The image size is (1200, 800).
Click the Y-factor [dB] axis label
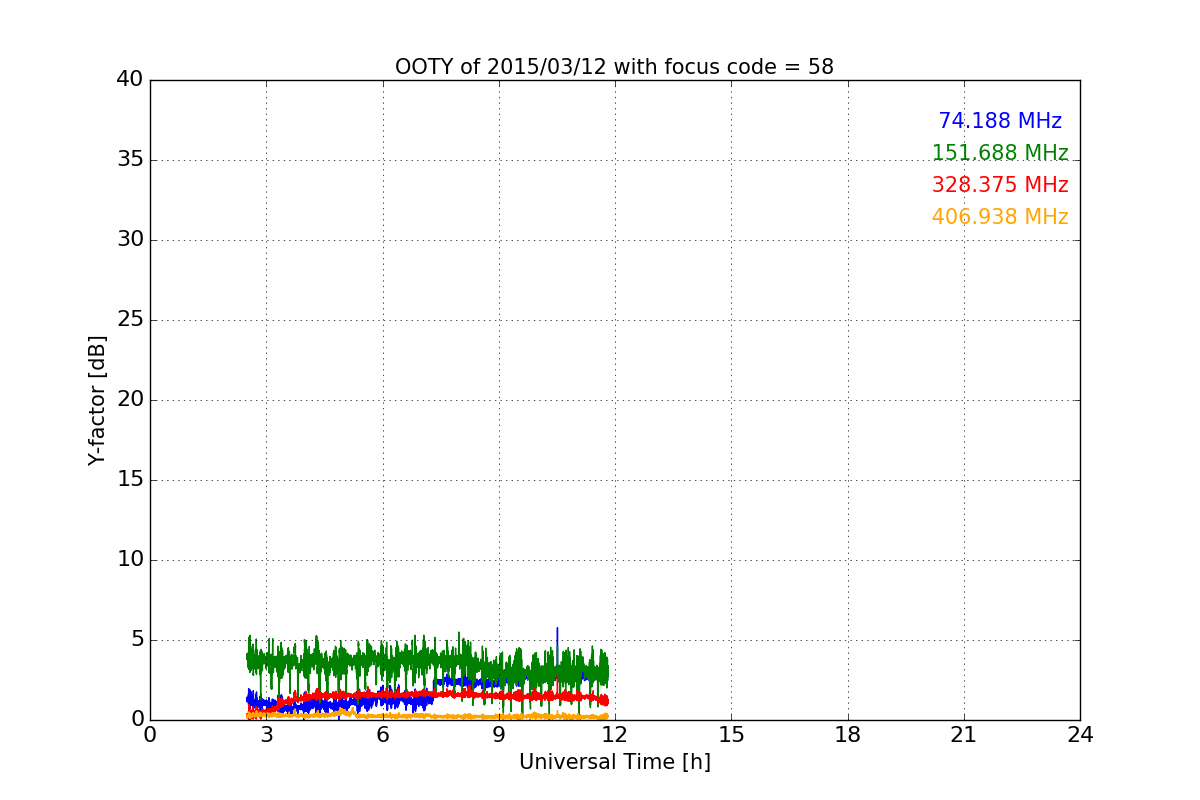[x=97, y=400]
